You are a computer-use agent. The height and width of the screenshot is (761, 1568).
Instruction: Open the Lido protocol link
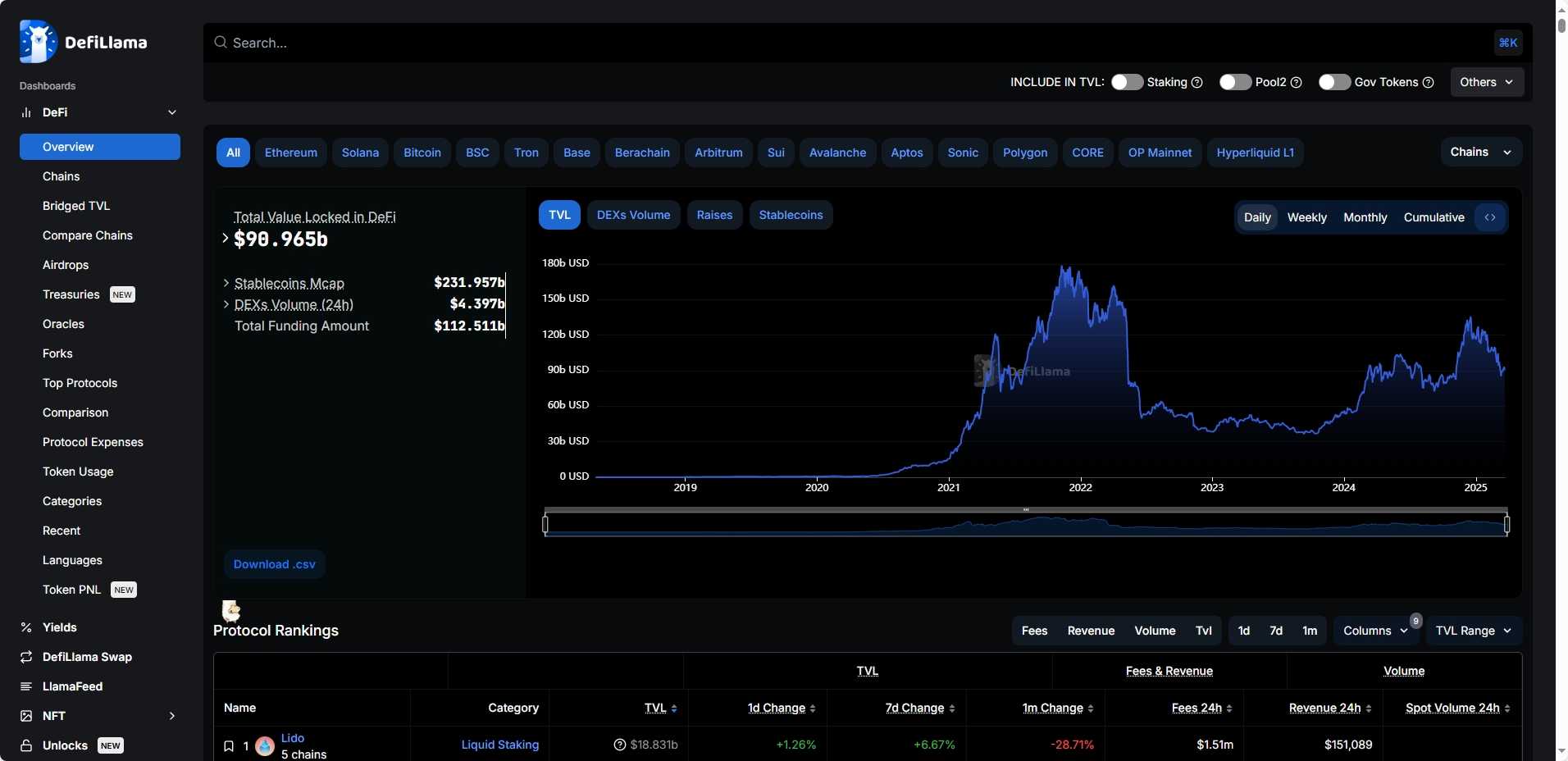[293, 738]
